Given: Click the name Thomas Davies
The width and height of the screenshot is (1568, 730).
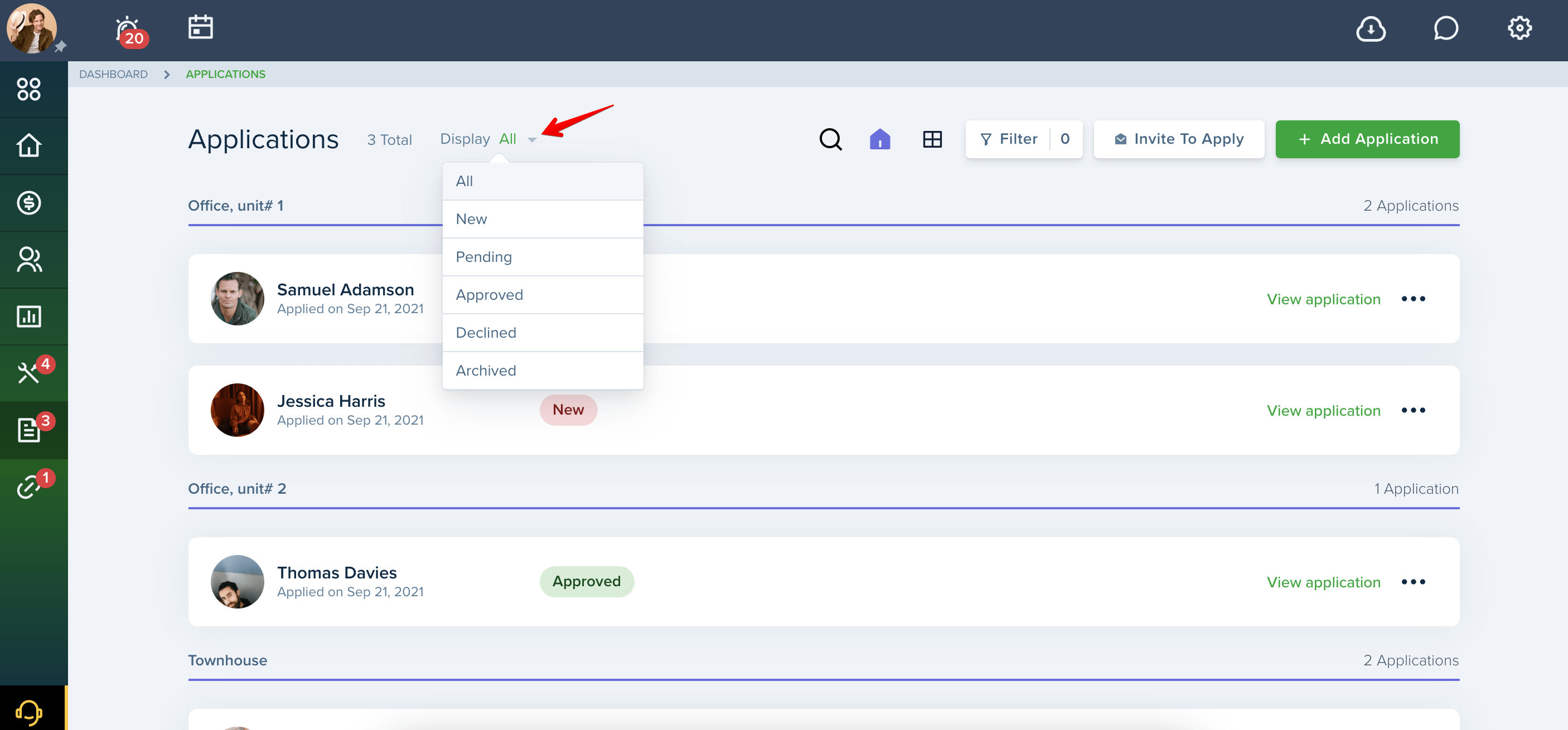Looking at the screenshot, I should [337, 572].
